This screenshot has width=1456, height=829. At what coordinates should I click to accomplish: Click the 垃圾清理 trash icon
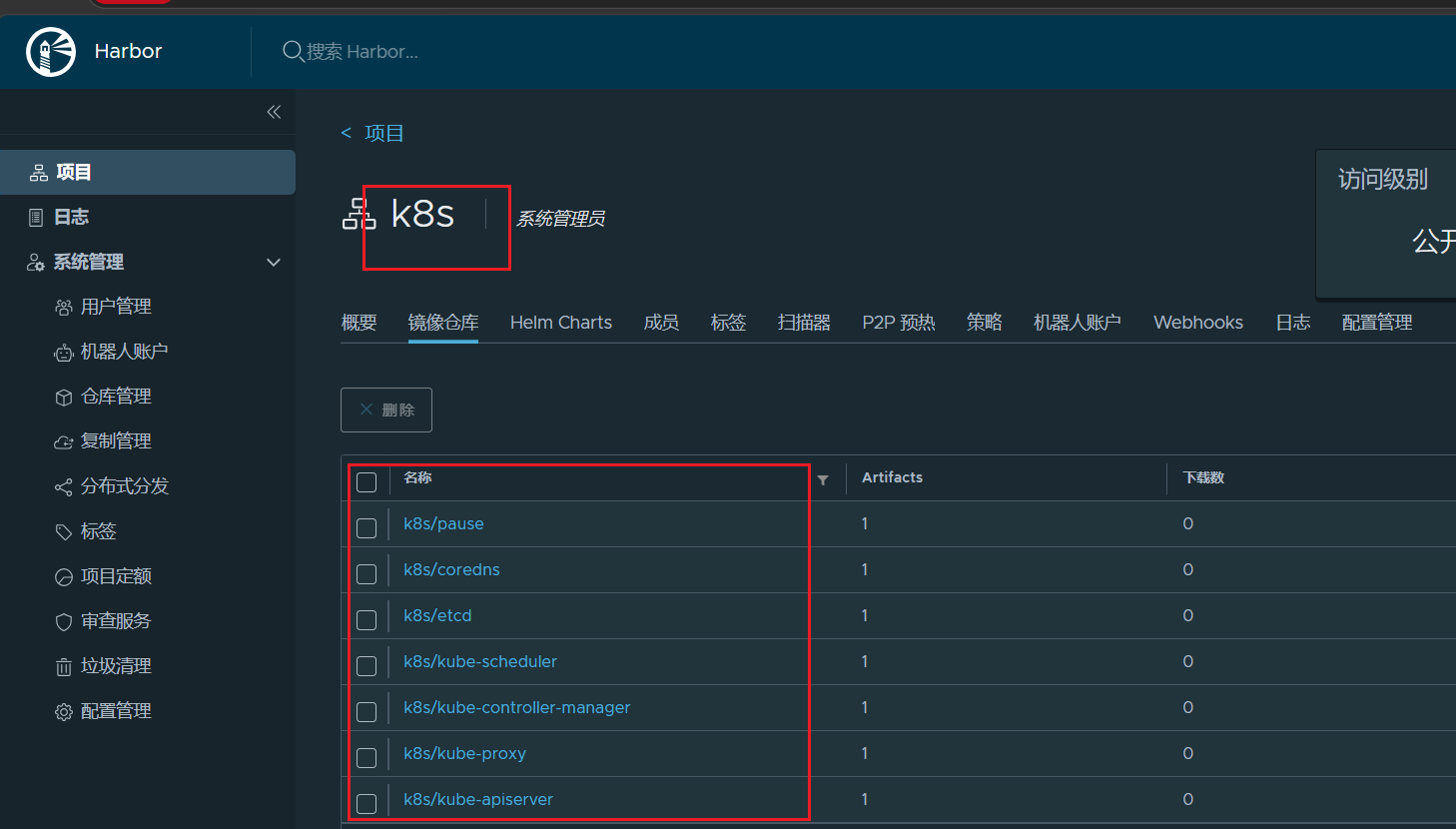(64, 667)
